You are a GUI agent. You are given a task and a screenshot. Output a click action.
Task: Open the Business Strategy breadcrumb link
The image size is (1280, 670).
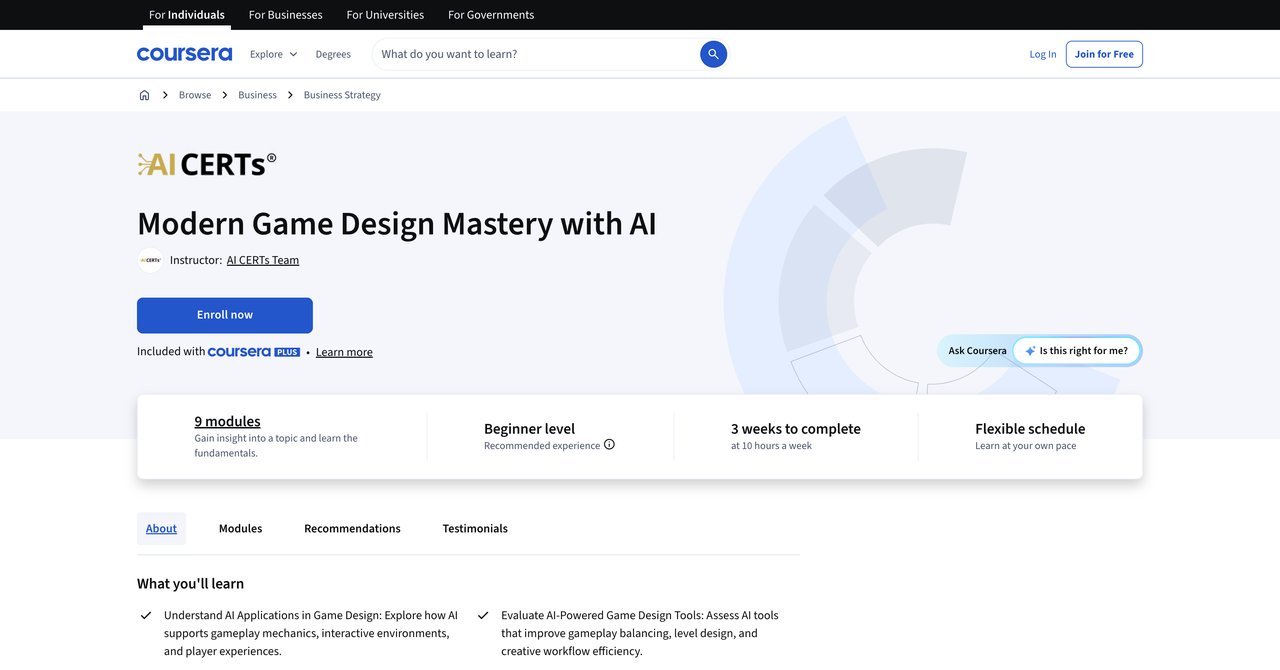pyautogui.click(x=342, y=95)
